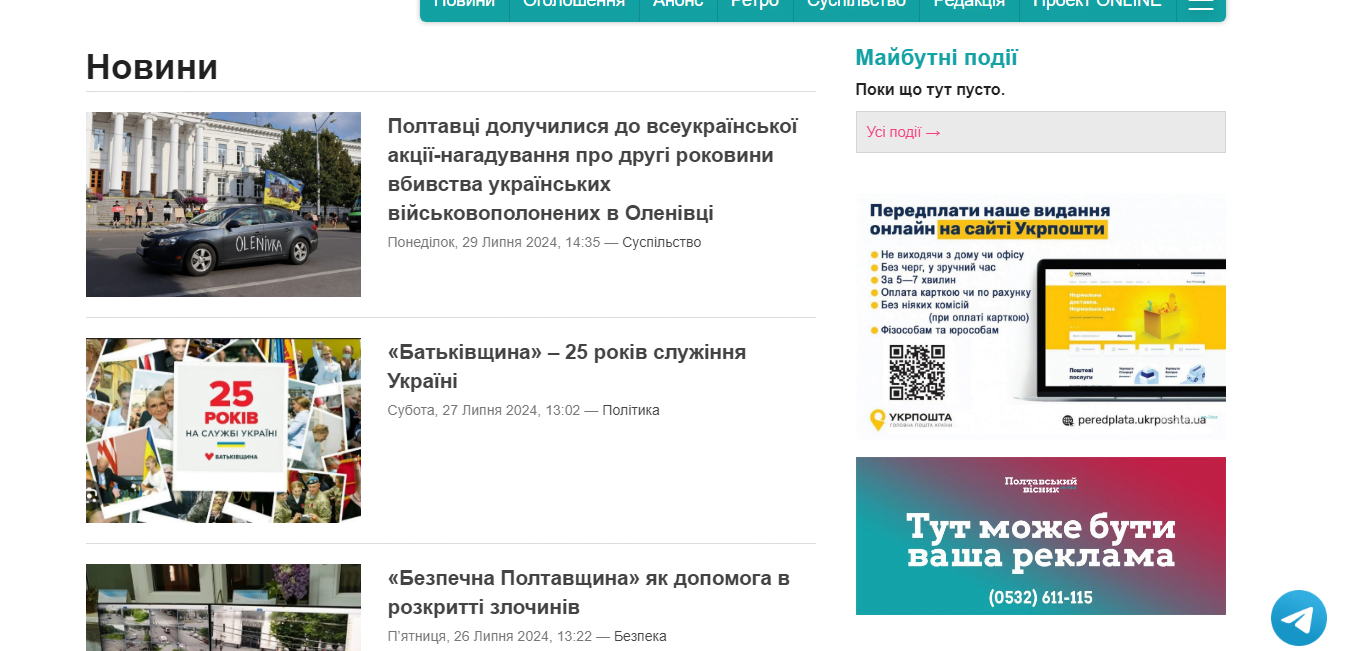
Task: Open the Telegram chat bubble icon
Action: coord(1298,618)
